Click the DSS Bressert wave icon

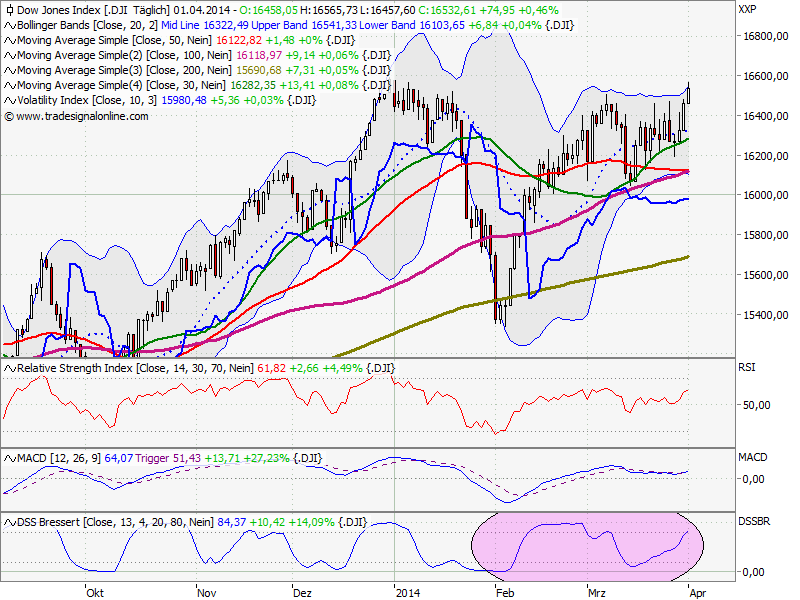(x=9, y=520)
